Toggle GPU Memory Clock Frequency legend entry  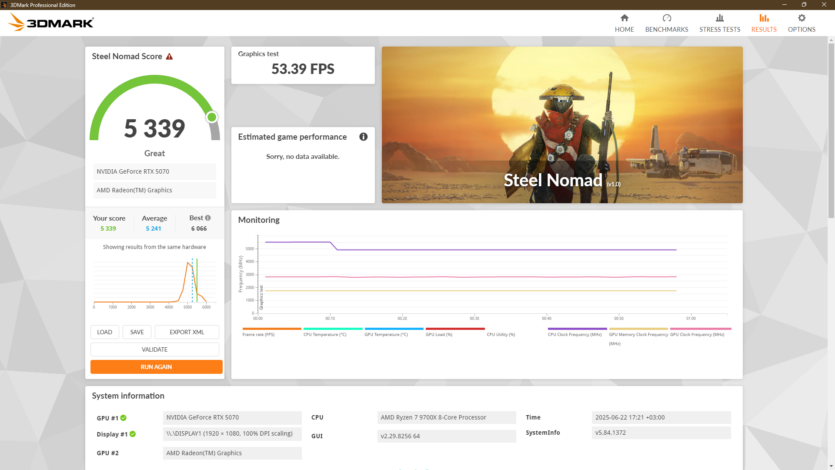tap(638, 336)
